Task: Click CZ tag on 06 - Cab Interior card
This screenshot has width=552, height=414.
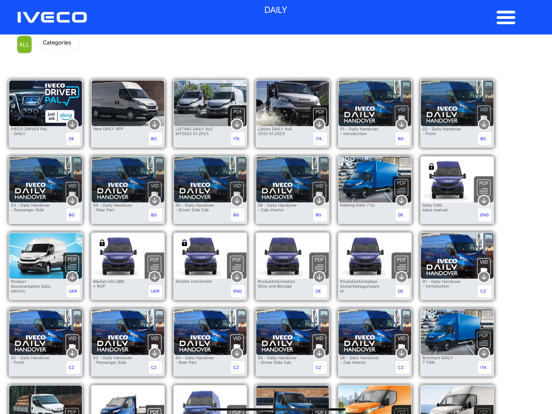Action: click(x=401, y=368)
